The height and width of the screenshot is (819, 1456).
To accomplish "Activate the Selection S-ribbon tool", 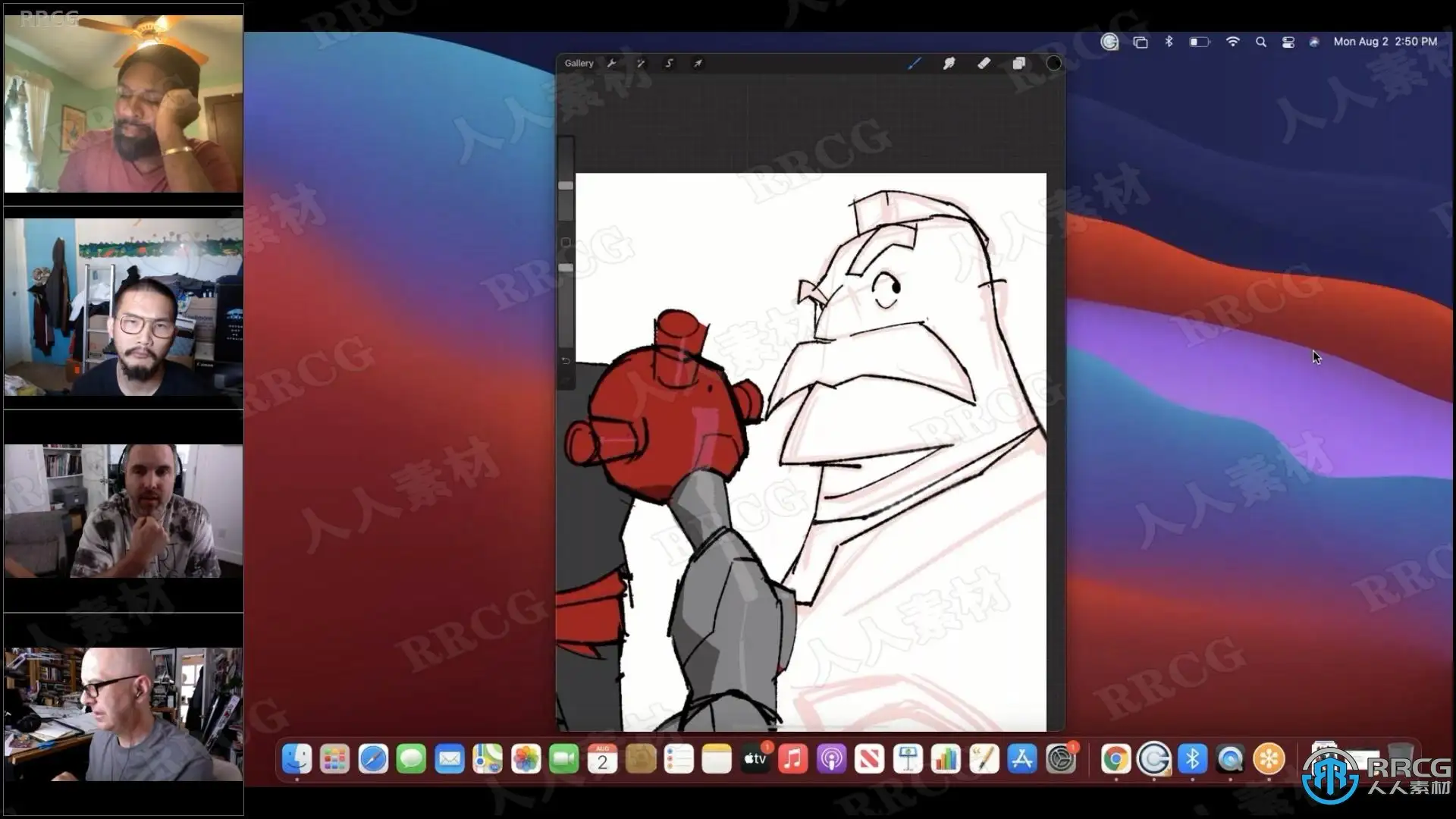I will (x=669, y=64).
